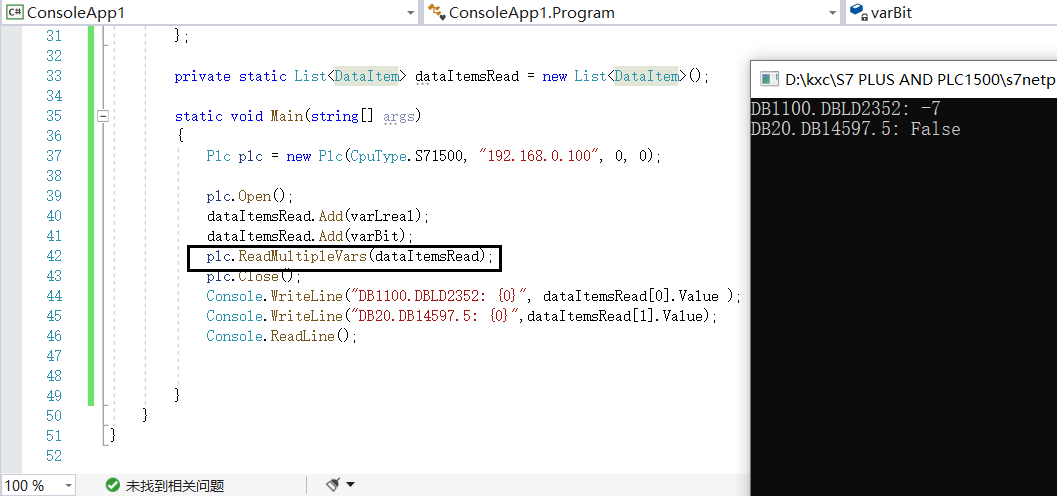Collapse the Main method outlining box

102,116
